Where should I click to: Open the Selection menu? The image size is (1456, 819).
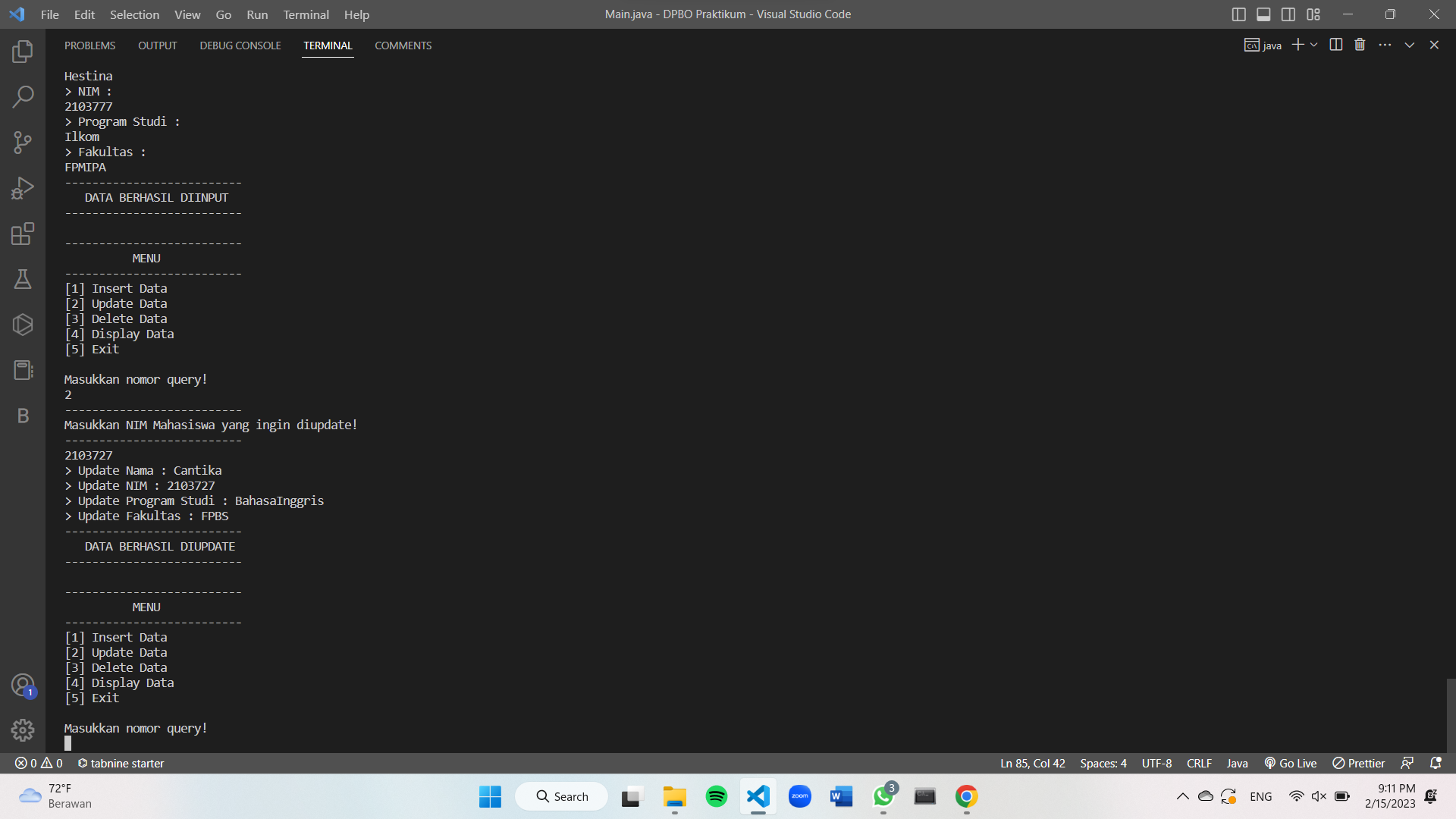tap(135, 14)
